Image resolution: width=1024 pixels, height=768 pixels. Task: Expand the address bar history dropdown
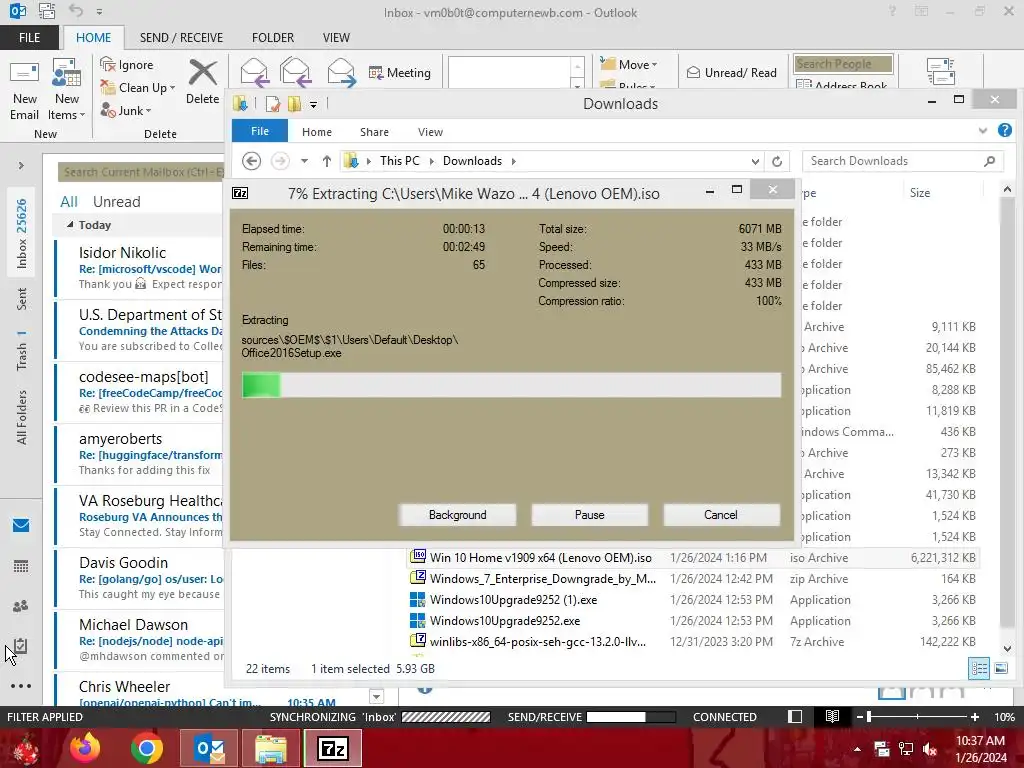755,161
